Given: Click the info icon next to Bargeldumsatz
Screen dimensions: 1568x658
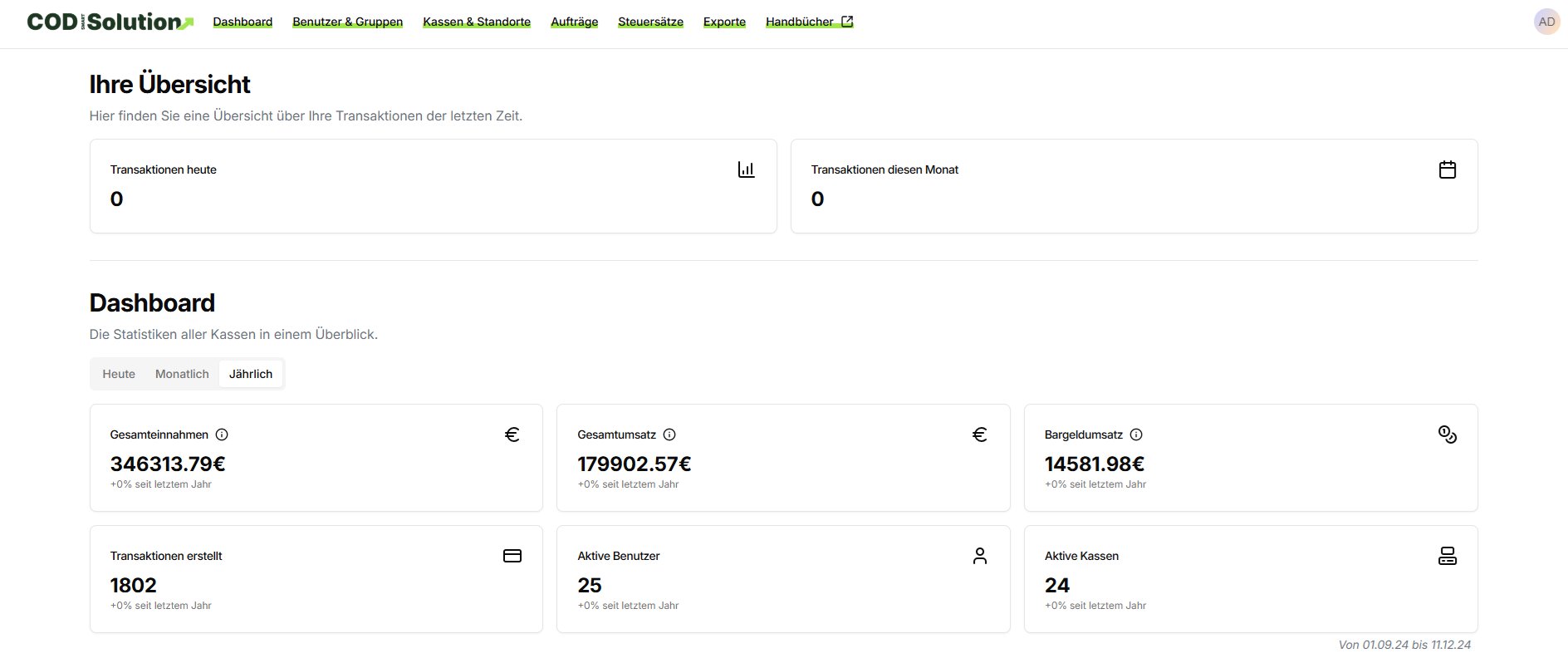Looking at the screenshot, I should 1136,435.
